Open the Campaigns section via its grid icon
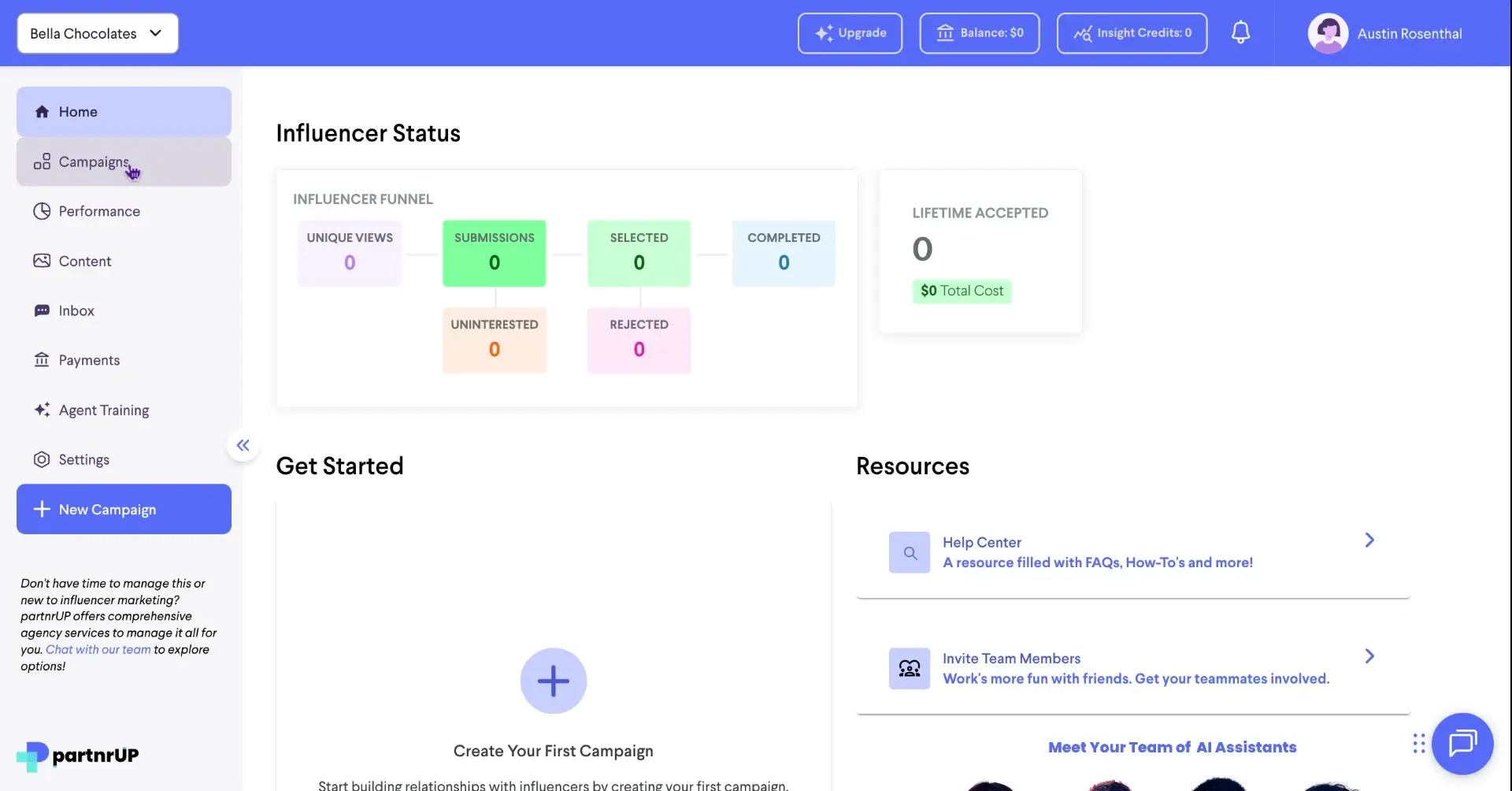The height and width of the screenshot is (791, 1512). 42,162
